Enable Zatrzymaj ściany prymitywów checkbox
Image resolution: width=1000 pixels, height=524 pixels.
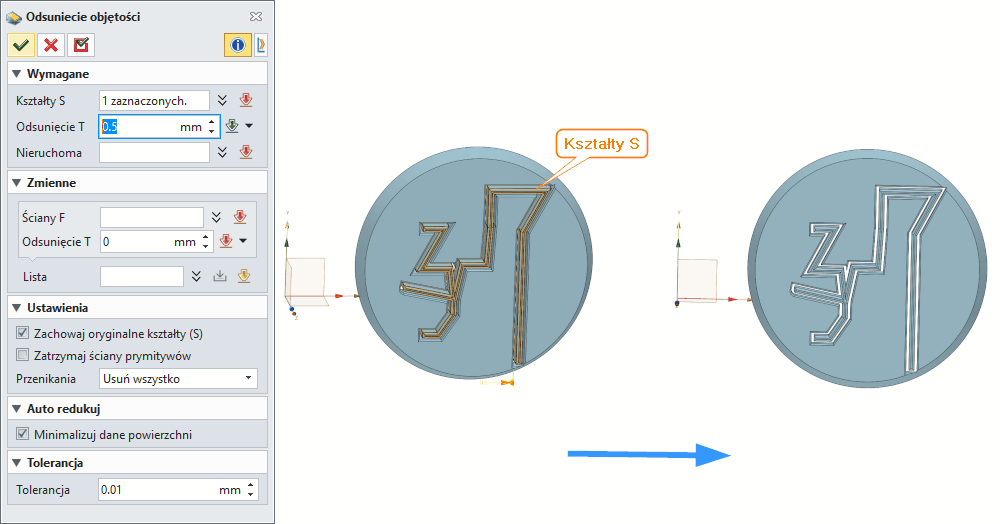click(x=23, y=355)
